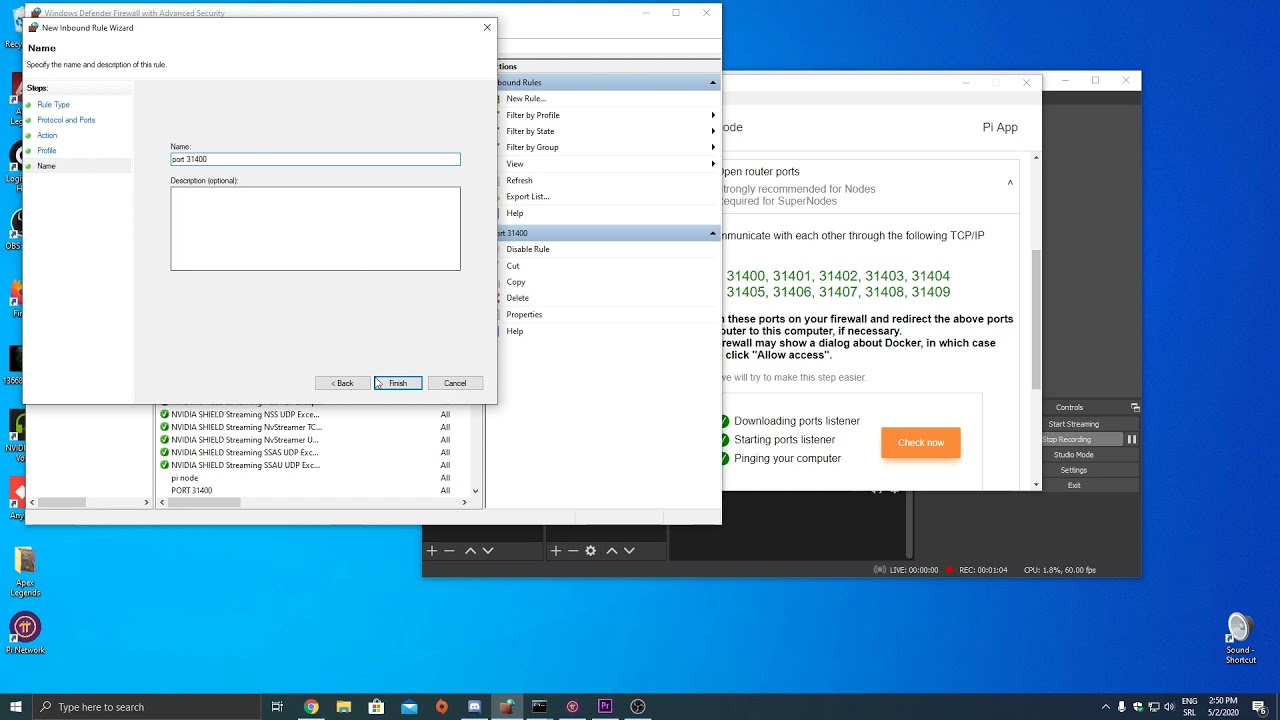Click Delete in the Actions pane
The height and width of the screenshot is (720, 1280).
click(518, 298)
